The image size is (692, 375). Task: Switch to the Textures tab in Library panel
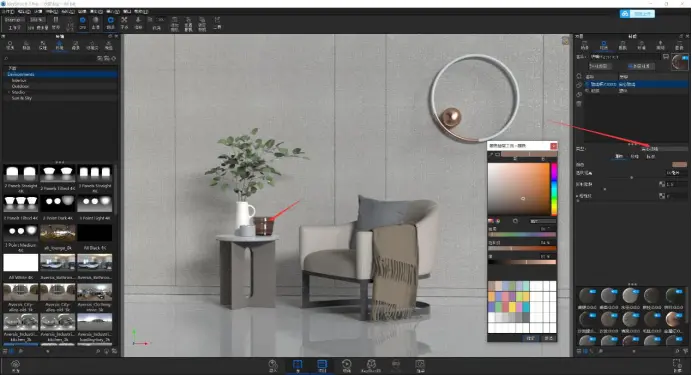point(43,45)
